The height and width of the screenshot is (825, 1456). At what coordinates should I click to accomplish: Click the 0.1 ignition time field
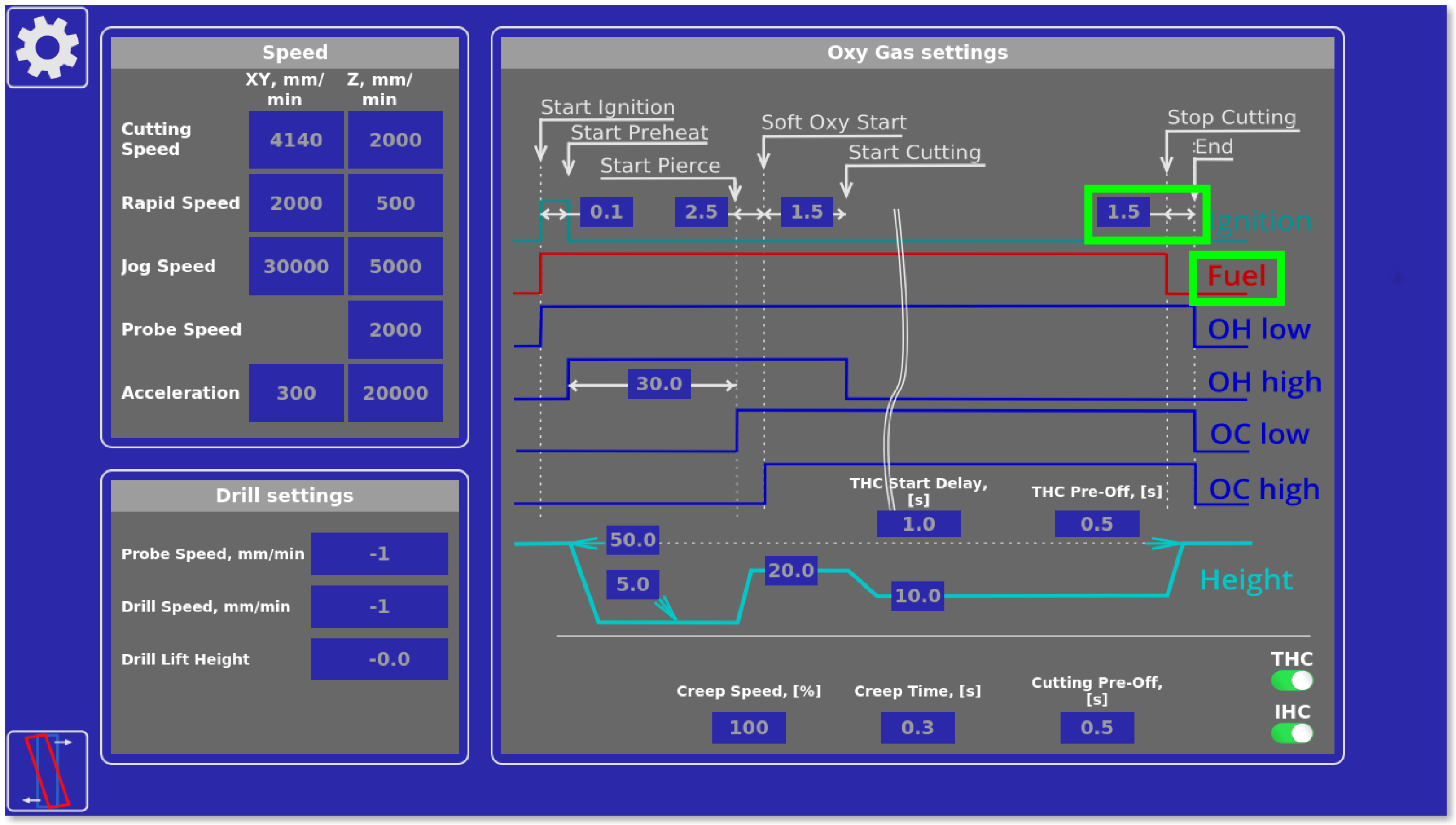point(606,212)
